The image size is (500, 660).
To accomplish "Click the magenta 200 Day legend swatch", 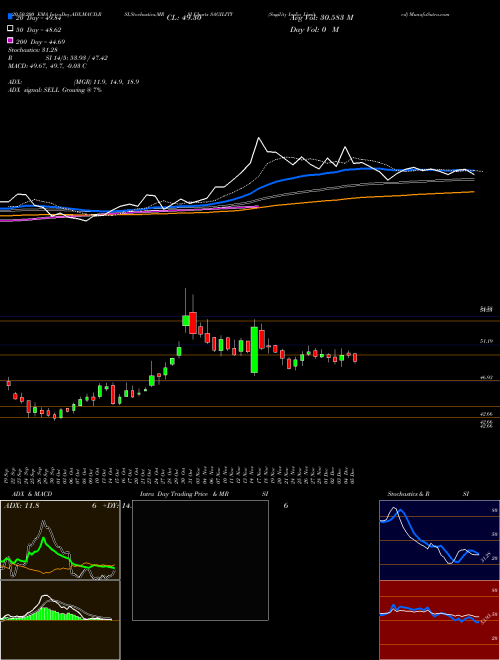I will 10,41.
